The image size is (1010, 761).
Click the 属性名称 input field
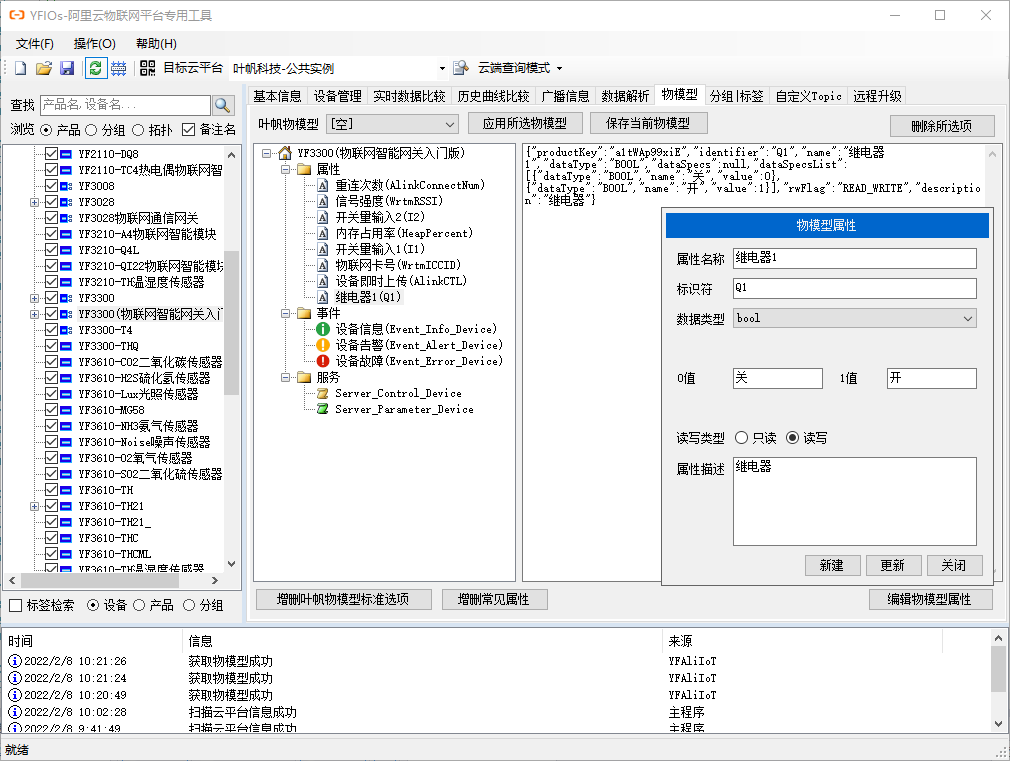(x=854, y=258)
